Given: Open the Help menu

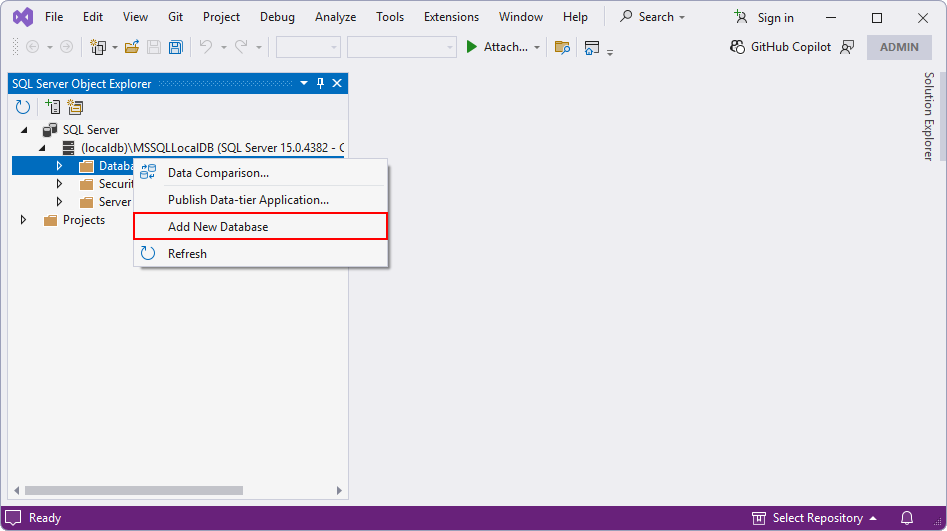Looking at the screenshot, I should (575, 17).
